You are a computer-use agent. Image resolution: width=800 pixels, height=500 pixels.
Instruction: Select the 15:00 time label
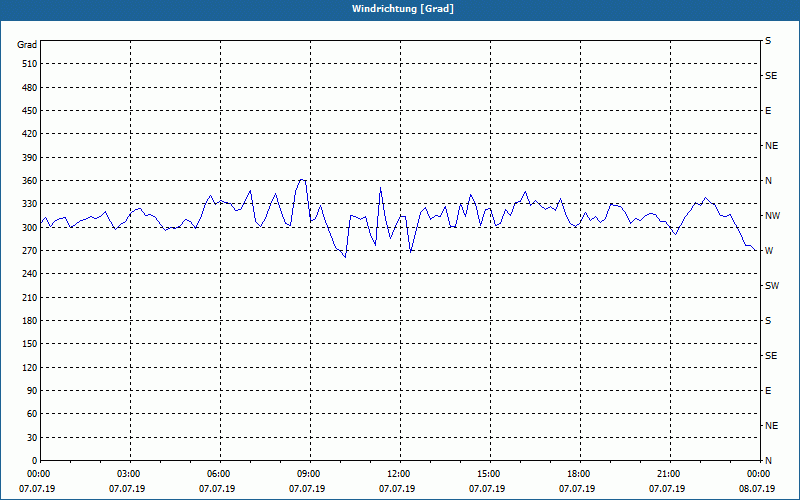pyautogui.click(x=487, y=473)
